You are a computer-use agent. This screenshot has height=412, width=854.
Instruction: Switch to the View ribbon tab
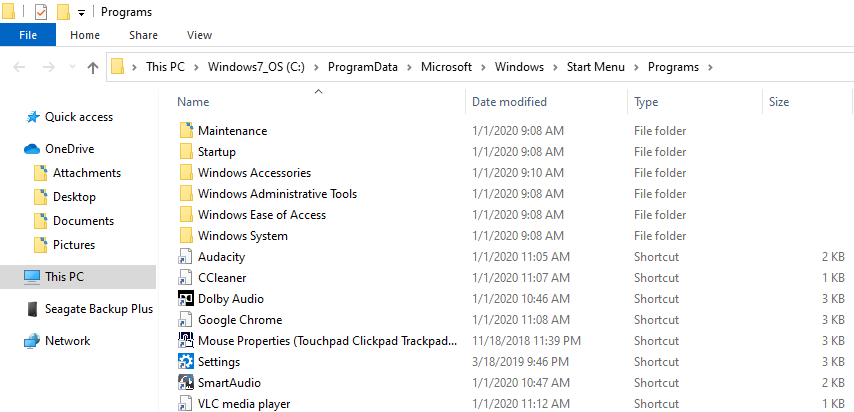point(199,35)
